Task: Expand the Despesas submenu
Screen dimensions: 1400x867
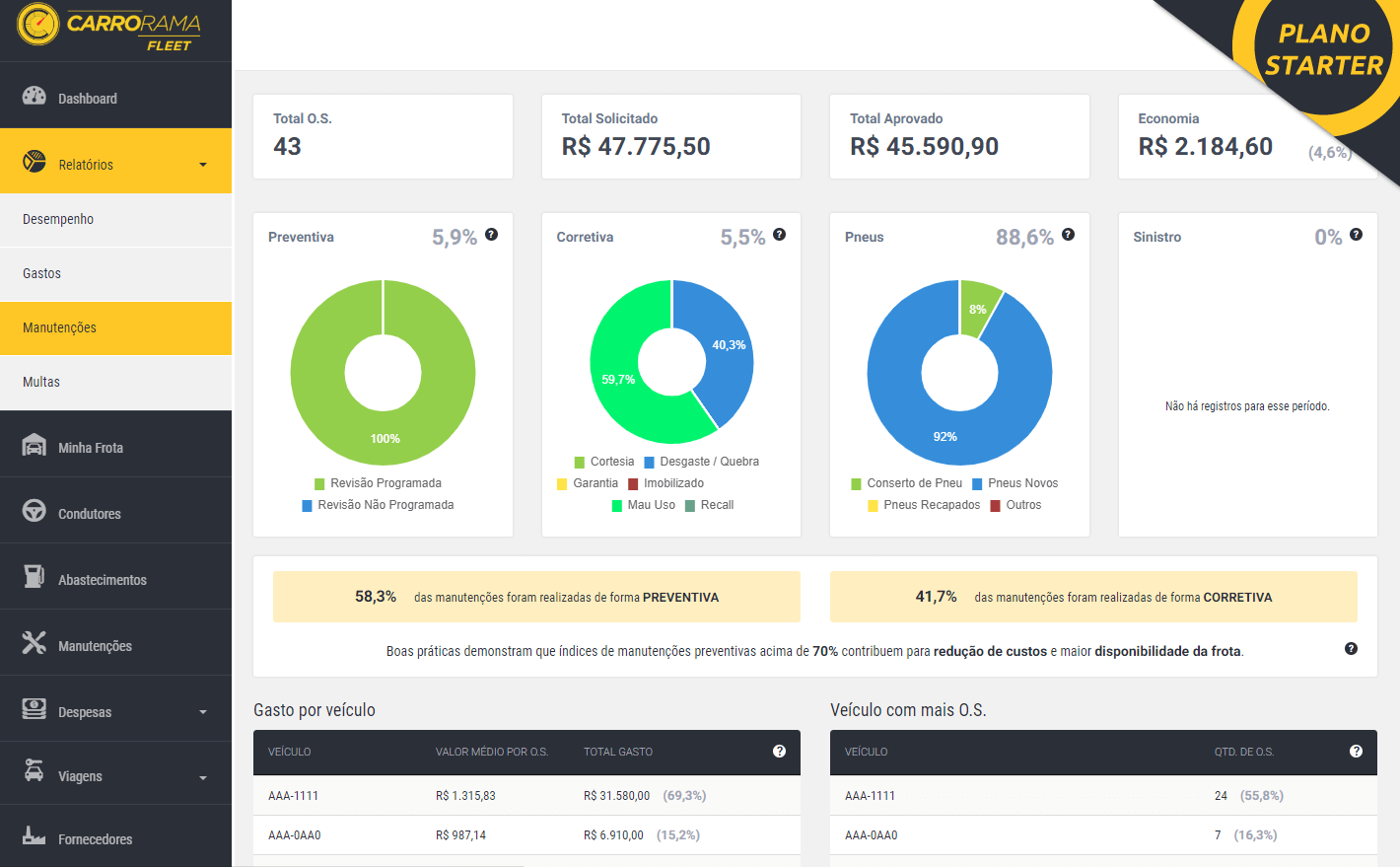Action: [x=203, y=712]
